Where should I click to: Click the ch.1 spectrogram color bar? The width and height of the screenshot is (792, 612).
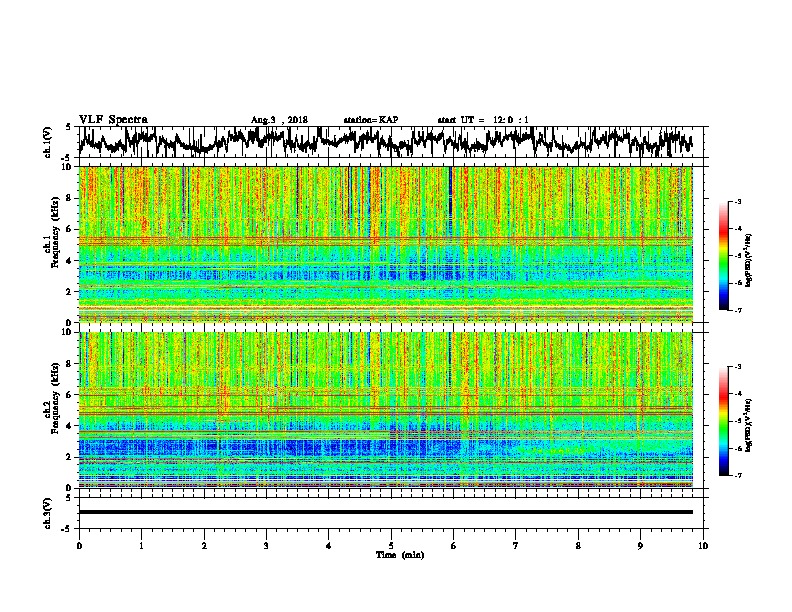[723, 256]
